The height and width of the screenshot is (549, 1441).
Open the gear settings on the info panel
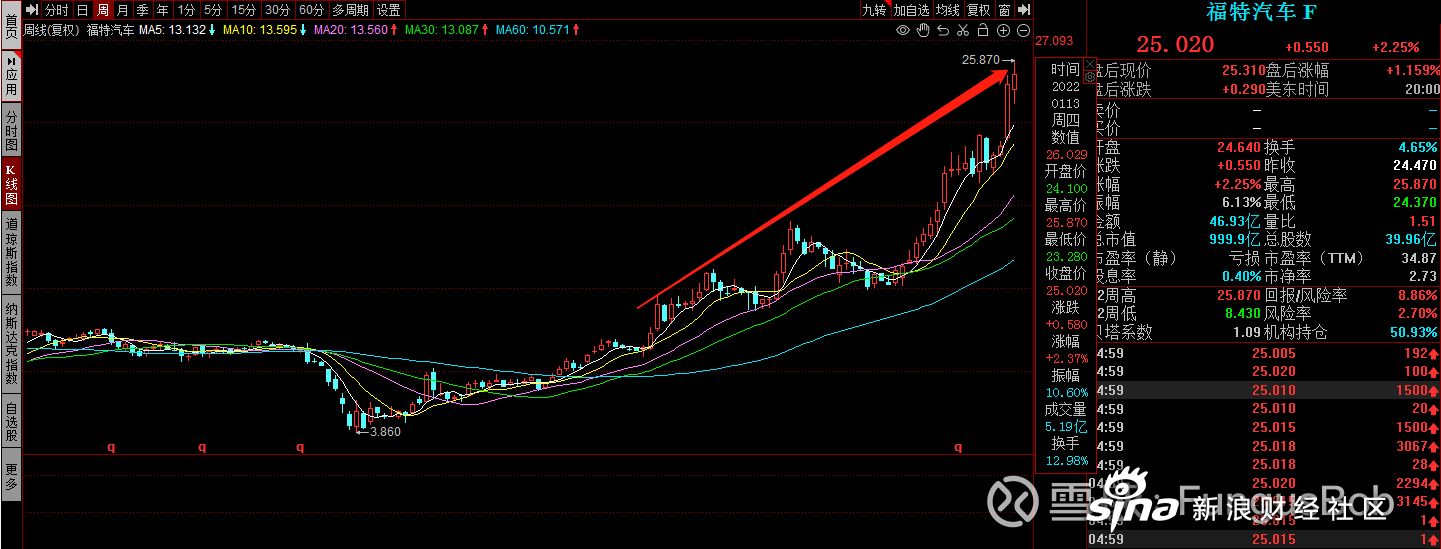1089,77
